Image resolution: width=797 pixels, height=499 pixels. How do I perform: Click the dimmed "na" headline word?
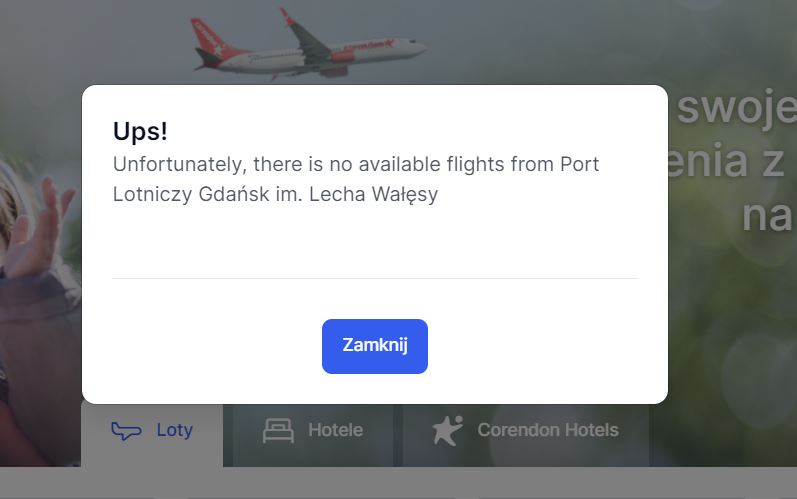pos(767,215)
